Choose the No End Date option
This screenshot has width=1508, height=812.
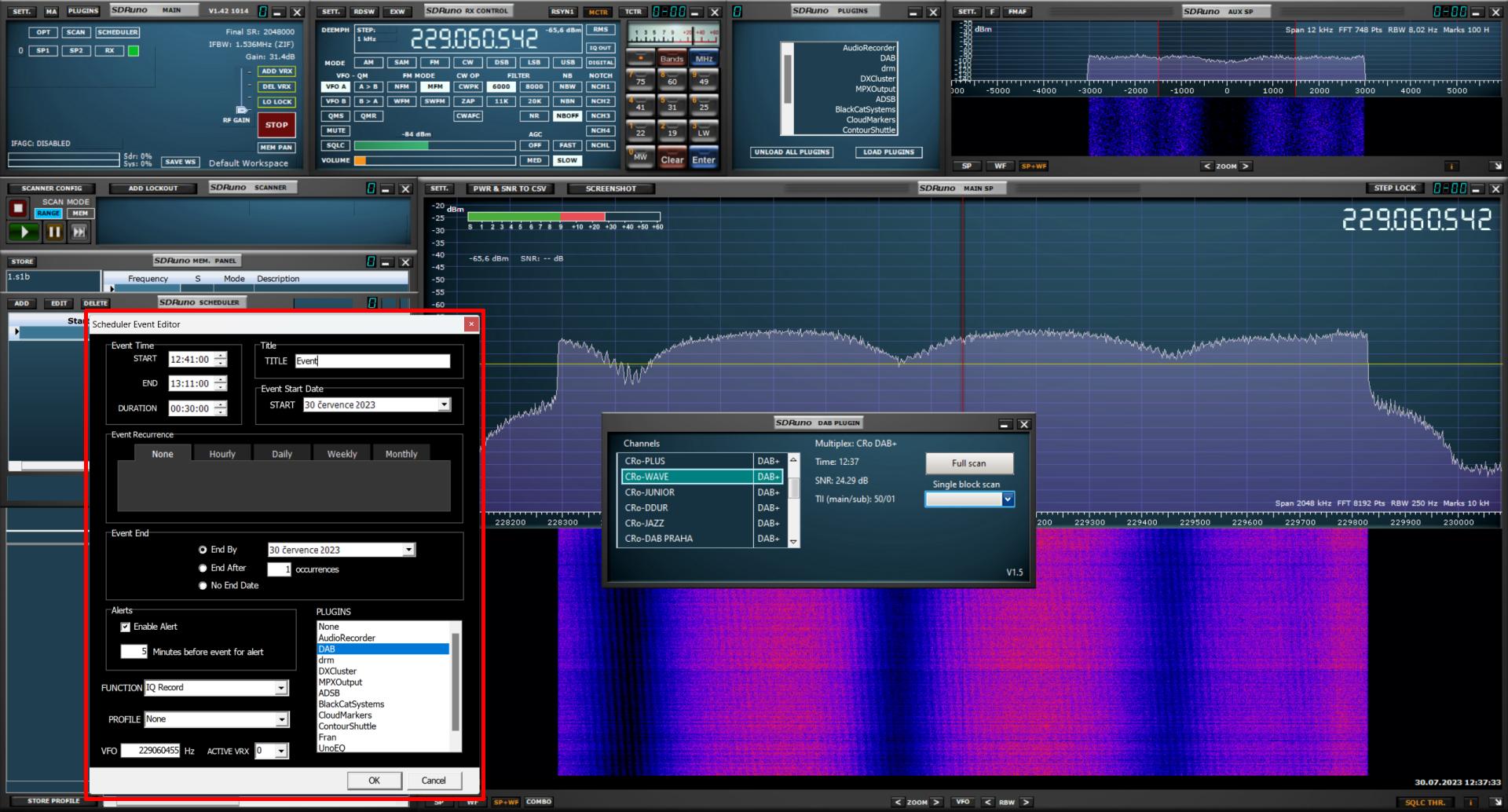[x=203, y=586]
